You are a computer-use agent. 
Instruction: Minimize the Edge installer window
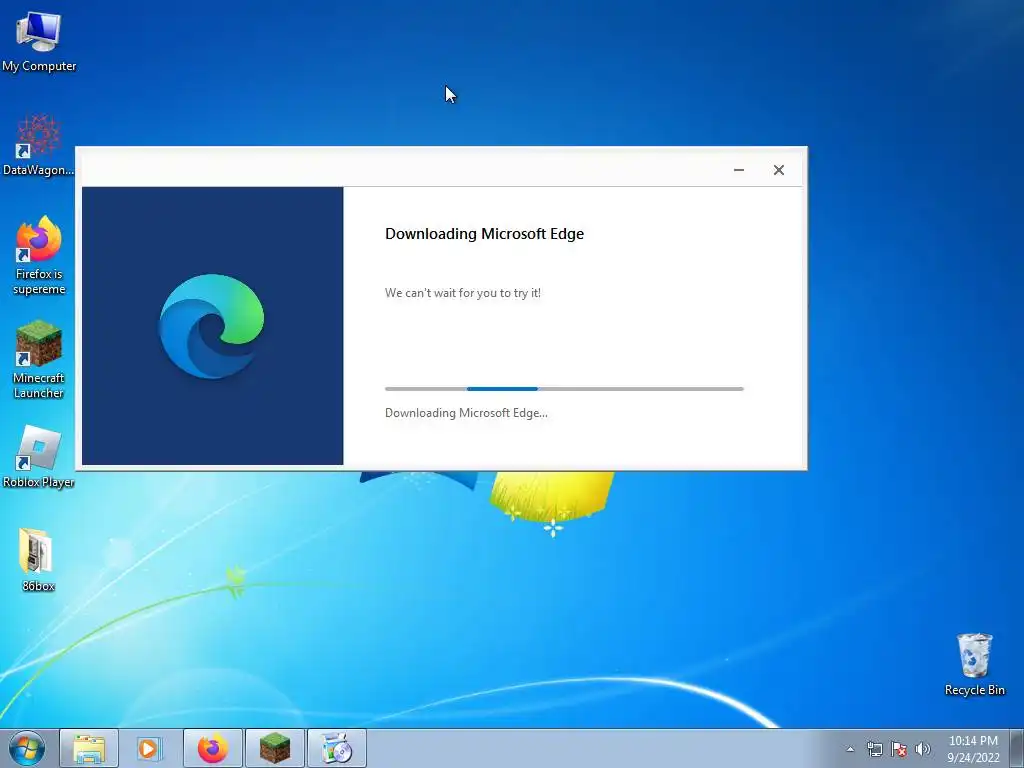[739, 170]
